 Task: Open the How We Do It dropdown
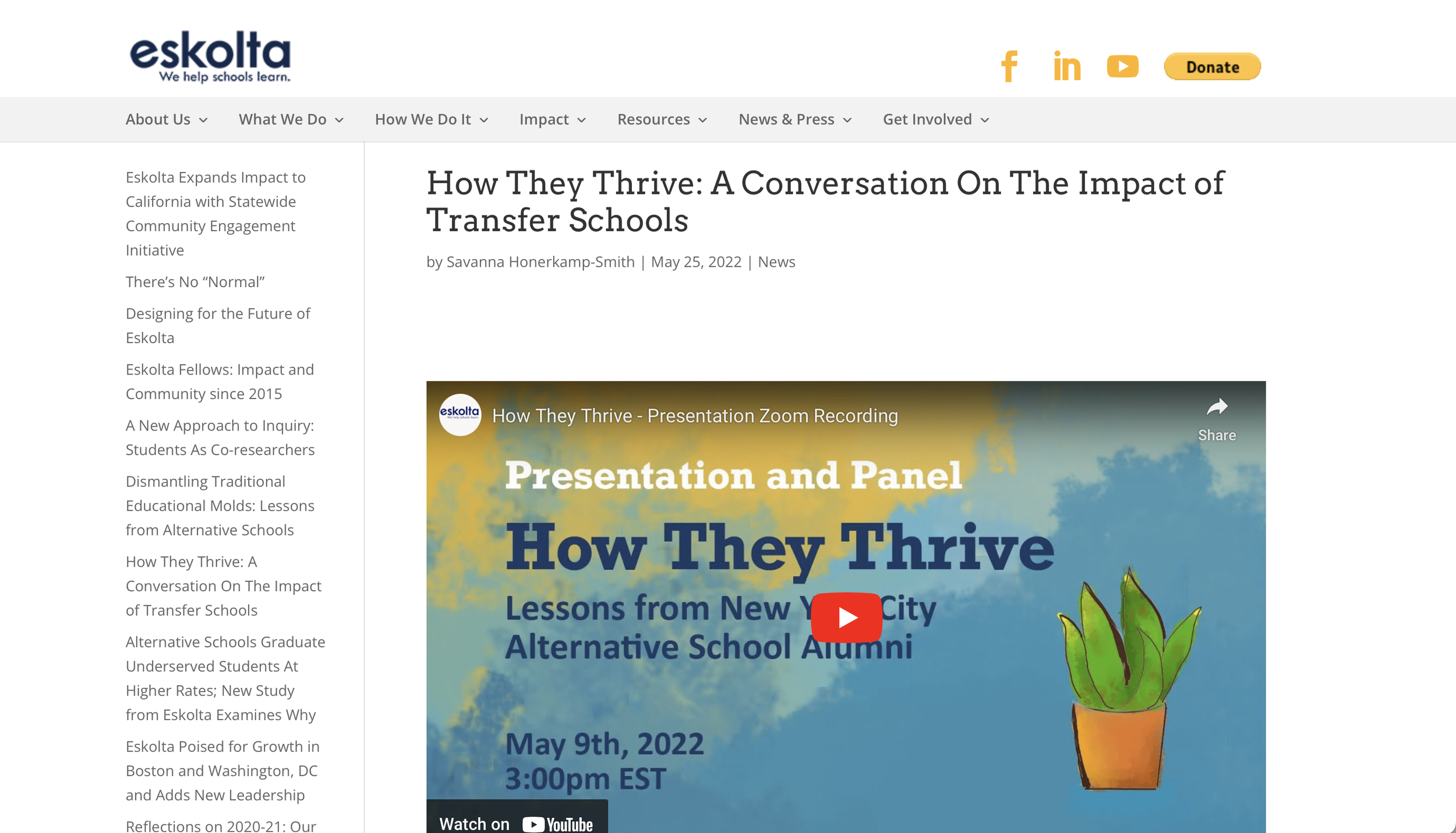431,119
